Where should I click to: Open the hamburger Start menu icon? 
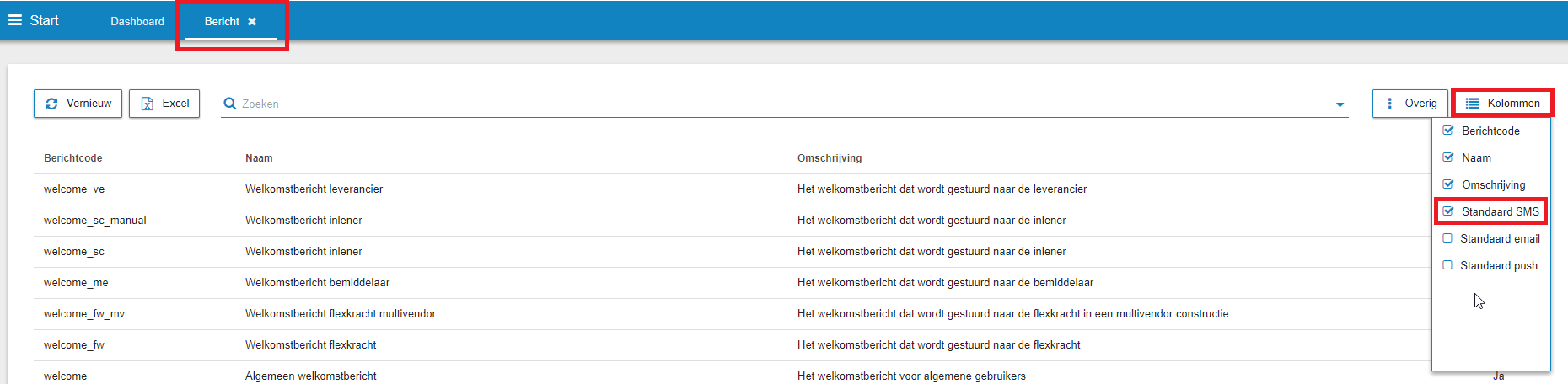(14, 20)
